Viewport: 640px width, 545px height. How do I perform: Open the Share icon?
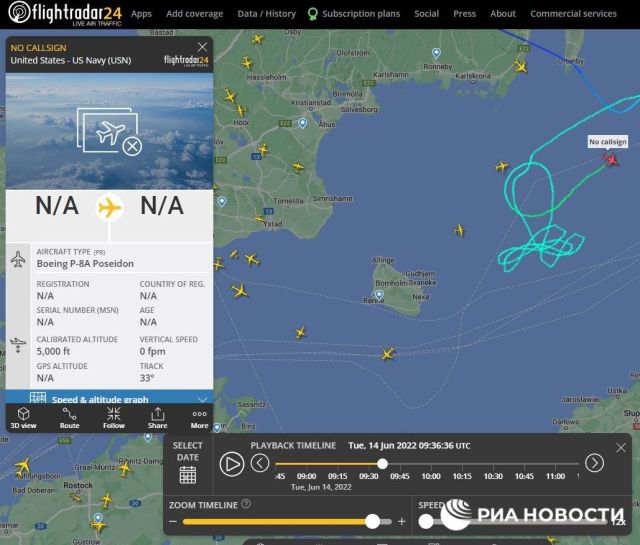pyautogui.click(x=158, y=414)
